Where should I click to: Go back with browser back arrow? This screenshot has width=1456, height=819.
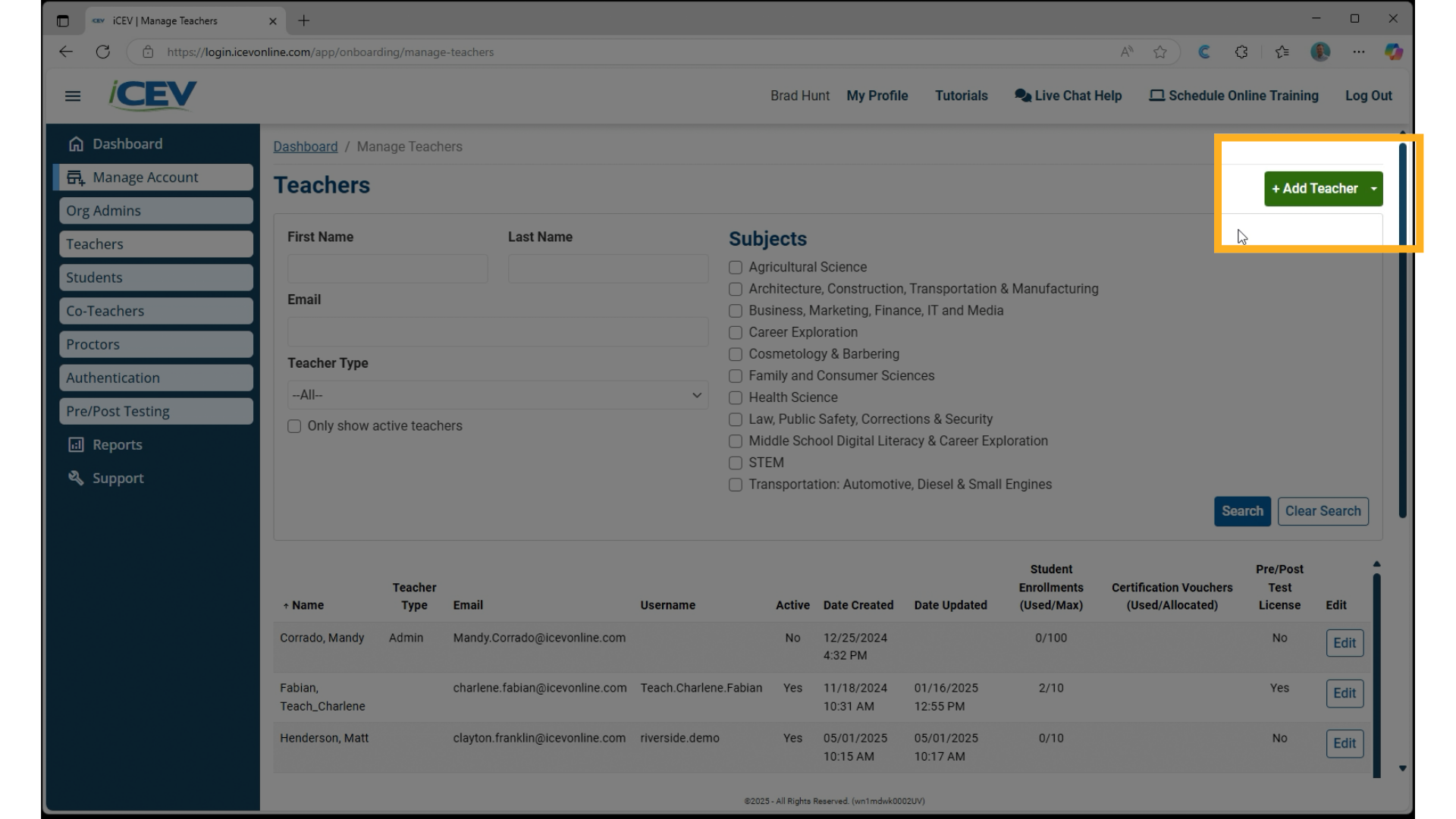(66, 52)
